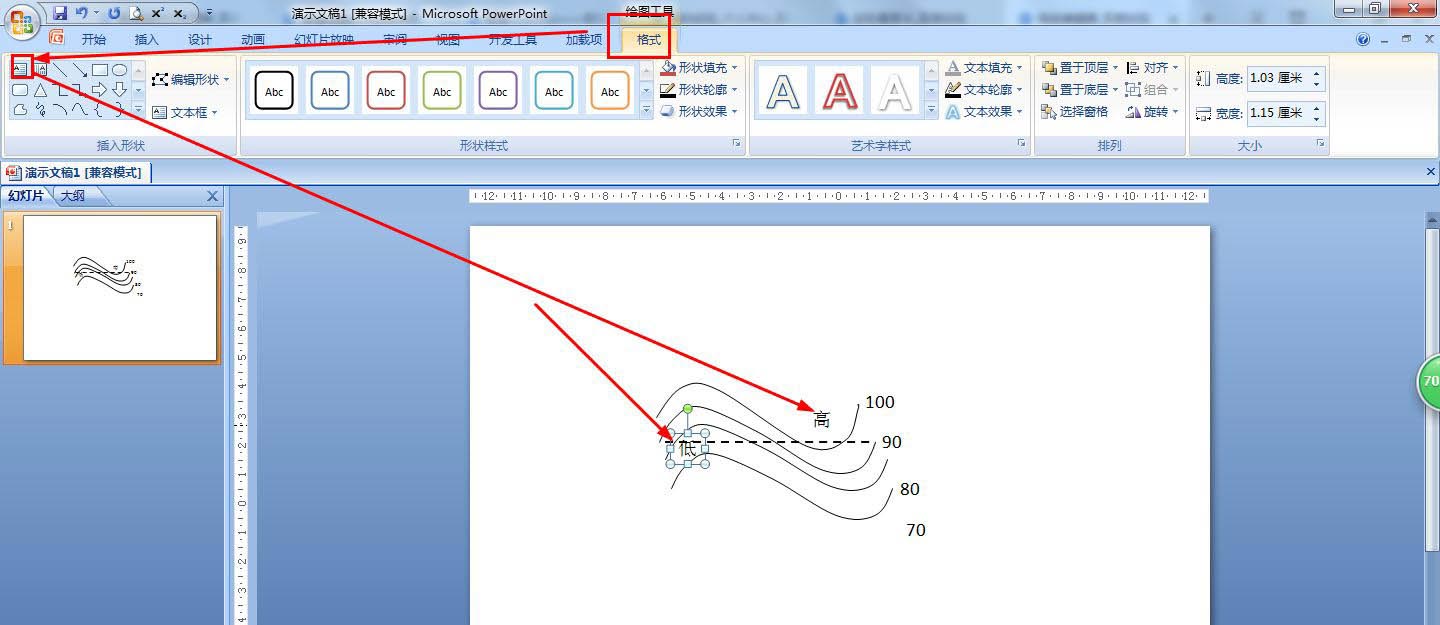Expand the shape styles gallery more arrow
The height and width of the screenshot is (625, 1440).
point(646,112)
